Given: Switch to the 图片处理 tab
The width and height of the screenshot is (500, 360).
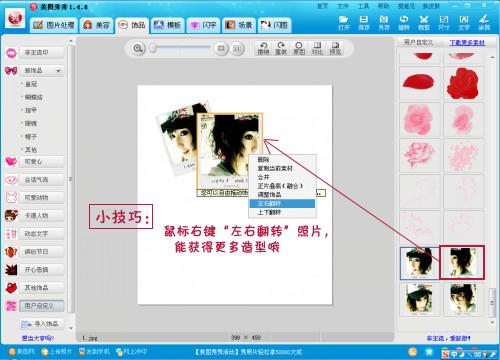Looking at the screenshot, I should point(54,25).
